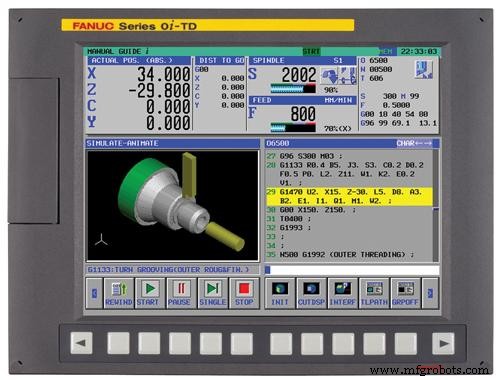This screenshot has height=380, width=500.
Task: Toggle CHAR cursor mode in program header
Action: point(414,143)
